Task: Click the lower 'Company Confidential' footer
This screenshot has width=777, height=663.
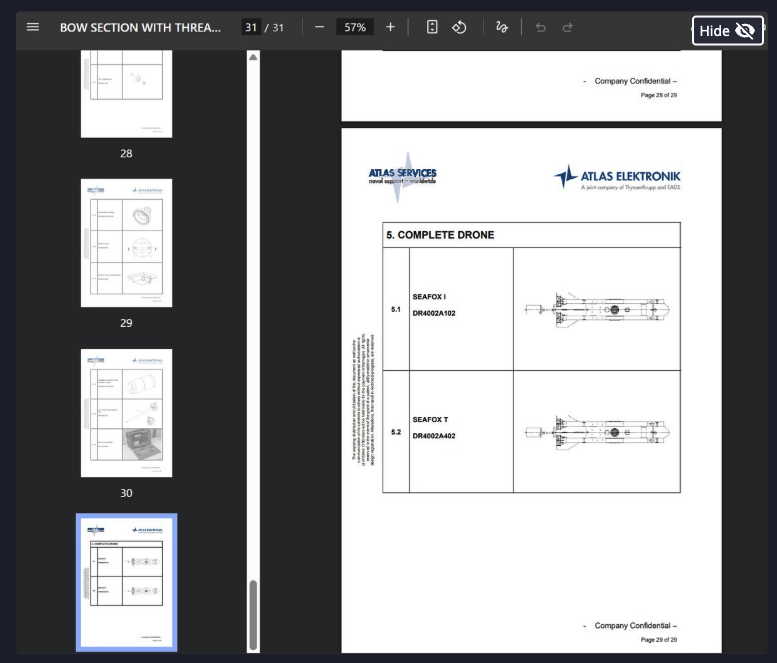Action: click(630, 625)
